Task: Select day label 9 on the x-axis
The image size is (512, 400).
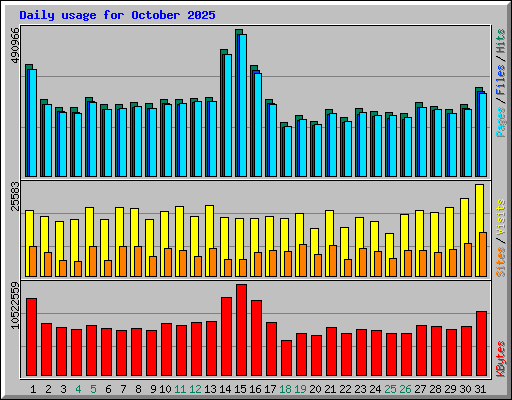Action: pyautogui.click(x=153, y=389)
